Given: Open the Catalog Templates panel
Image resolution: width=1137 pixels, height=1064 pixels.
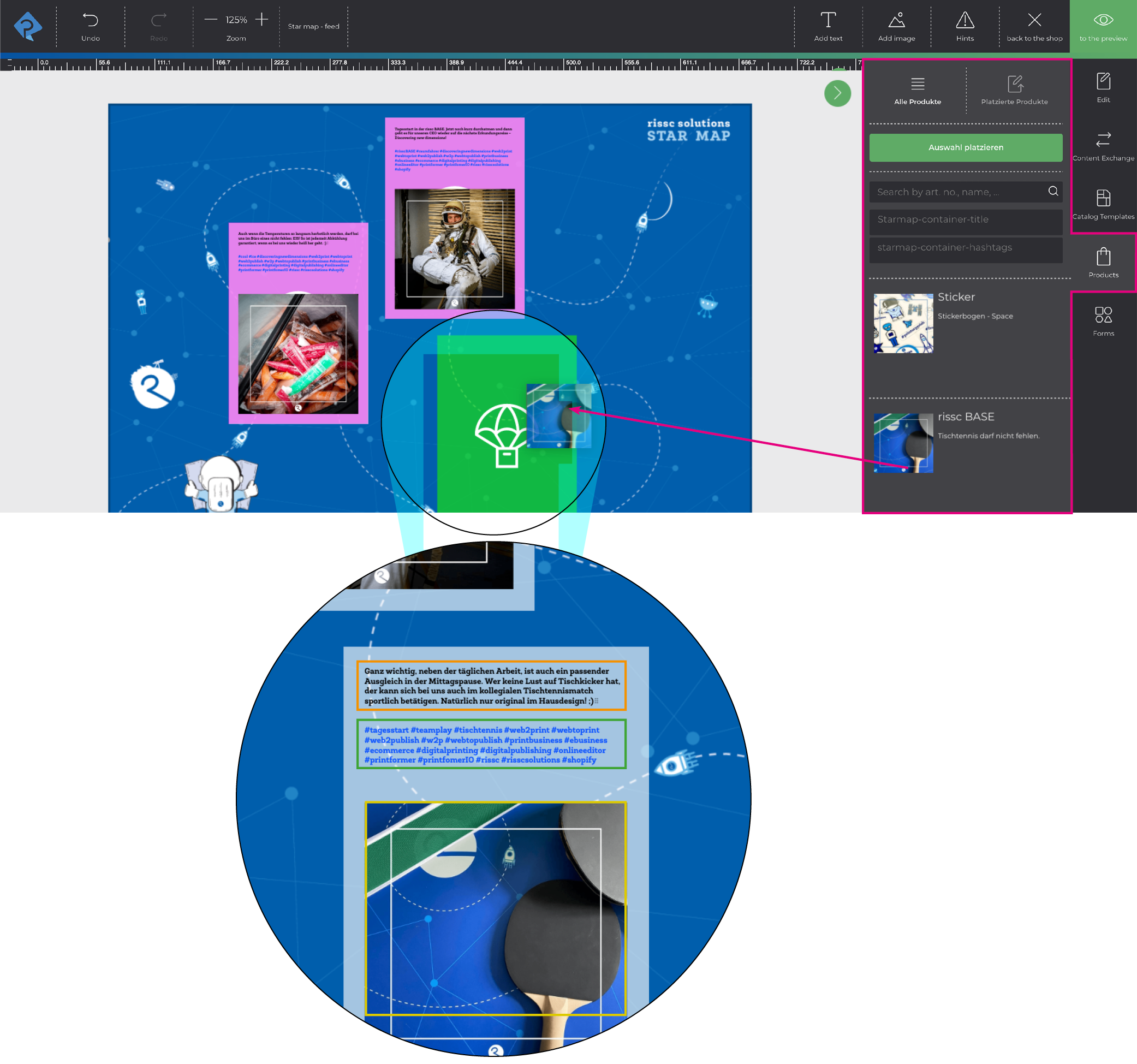Looking at the screenshot, I should tap(1103, 204).
